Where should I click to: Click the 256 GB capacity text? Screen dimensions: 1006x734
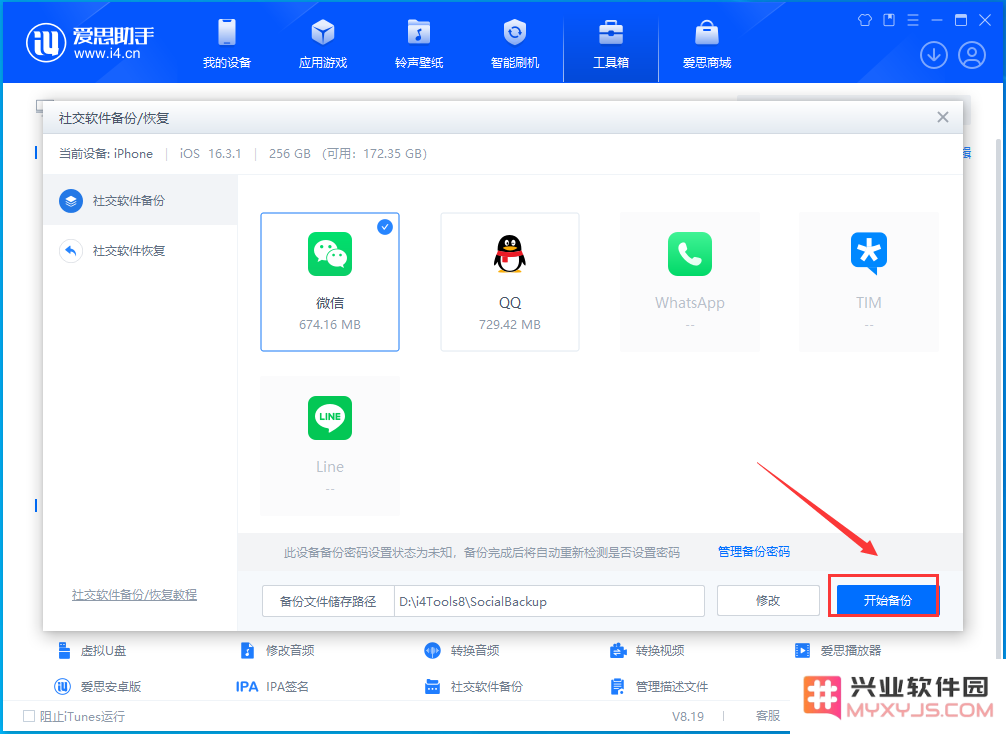click(289, 153)
